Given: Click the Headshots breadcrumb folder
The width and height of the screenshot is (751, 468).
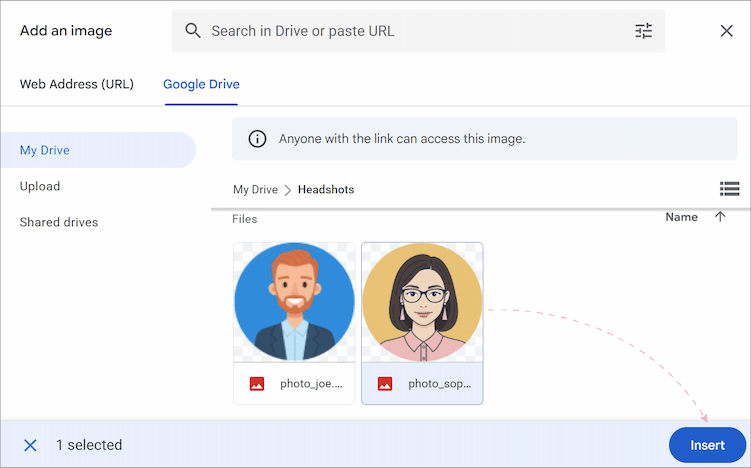Looking at the screenshot, I should pyautogui.click(x=326, y=189).
